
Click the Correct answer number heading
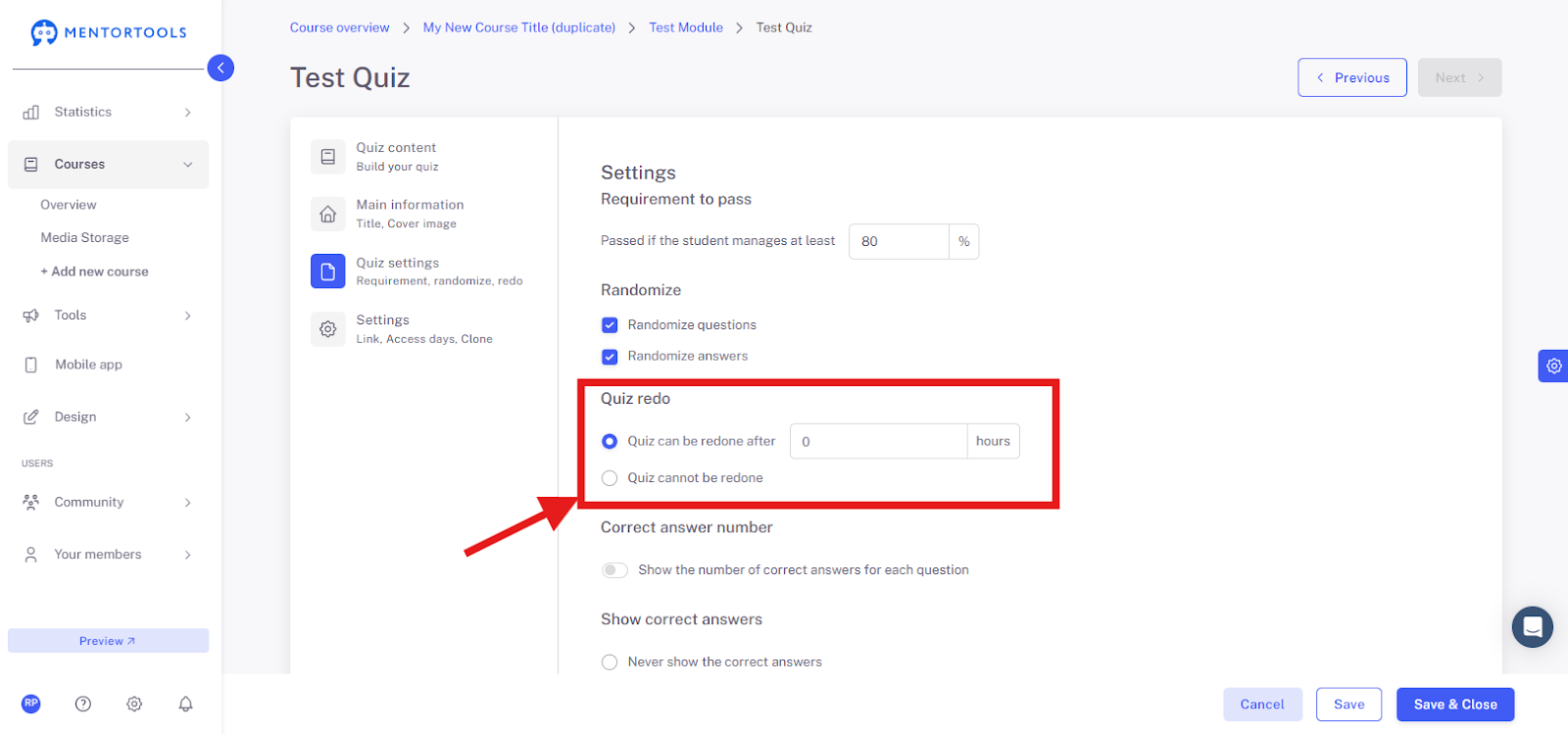[x=686, y=527]
